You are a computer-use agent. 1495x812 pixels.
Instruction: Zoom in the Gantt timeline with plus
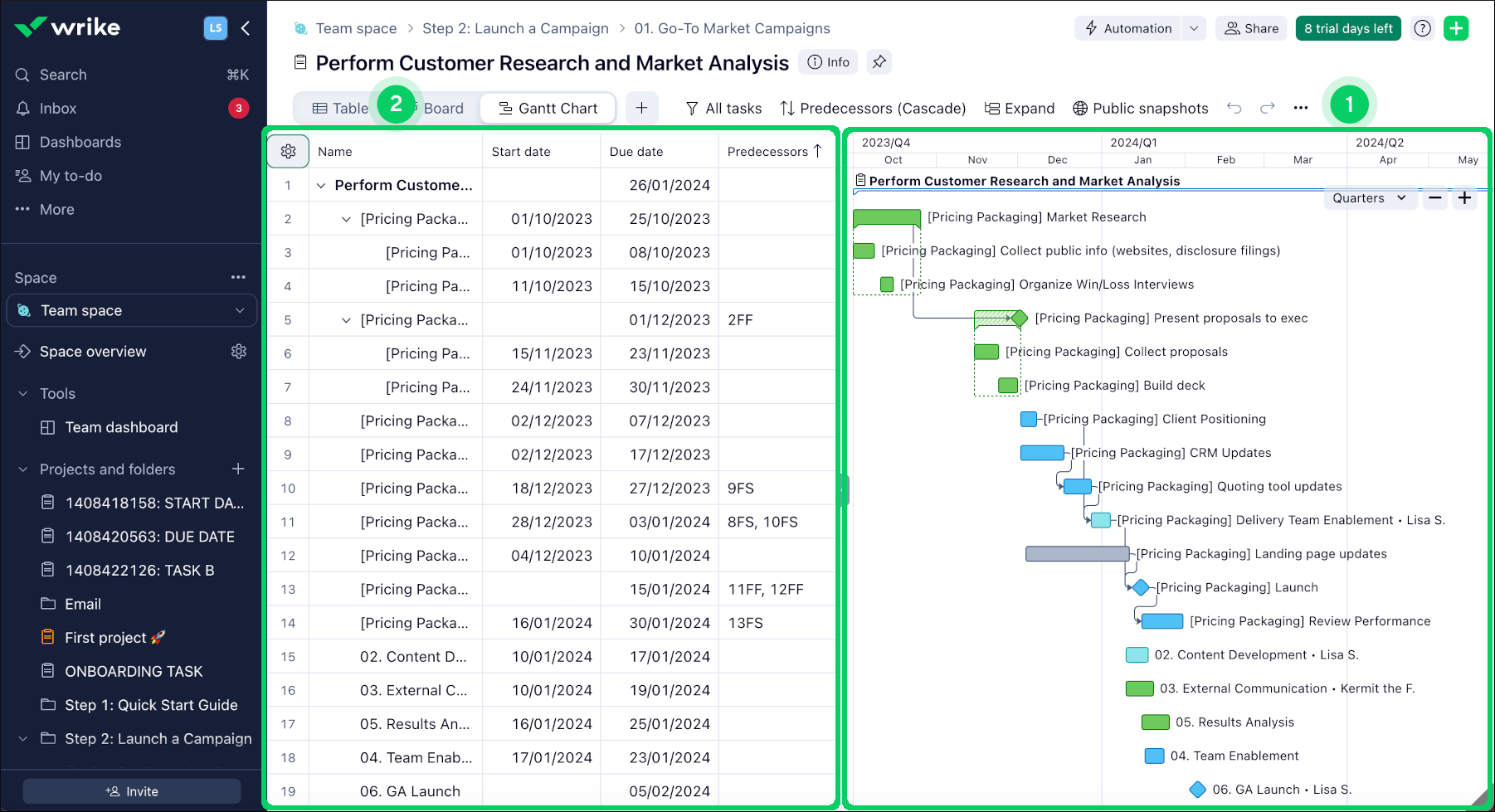(1465, 198)
